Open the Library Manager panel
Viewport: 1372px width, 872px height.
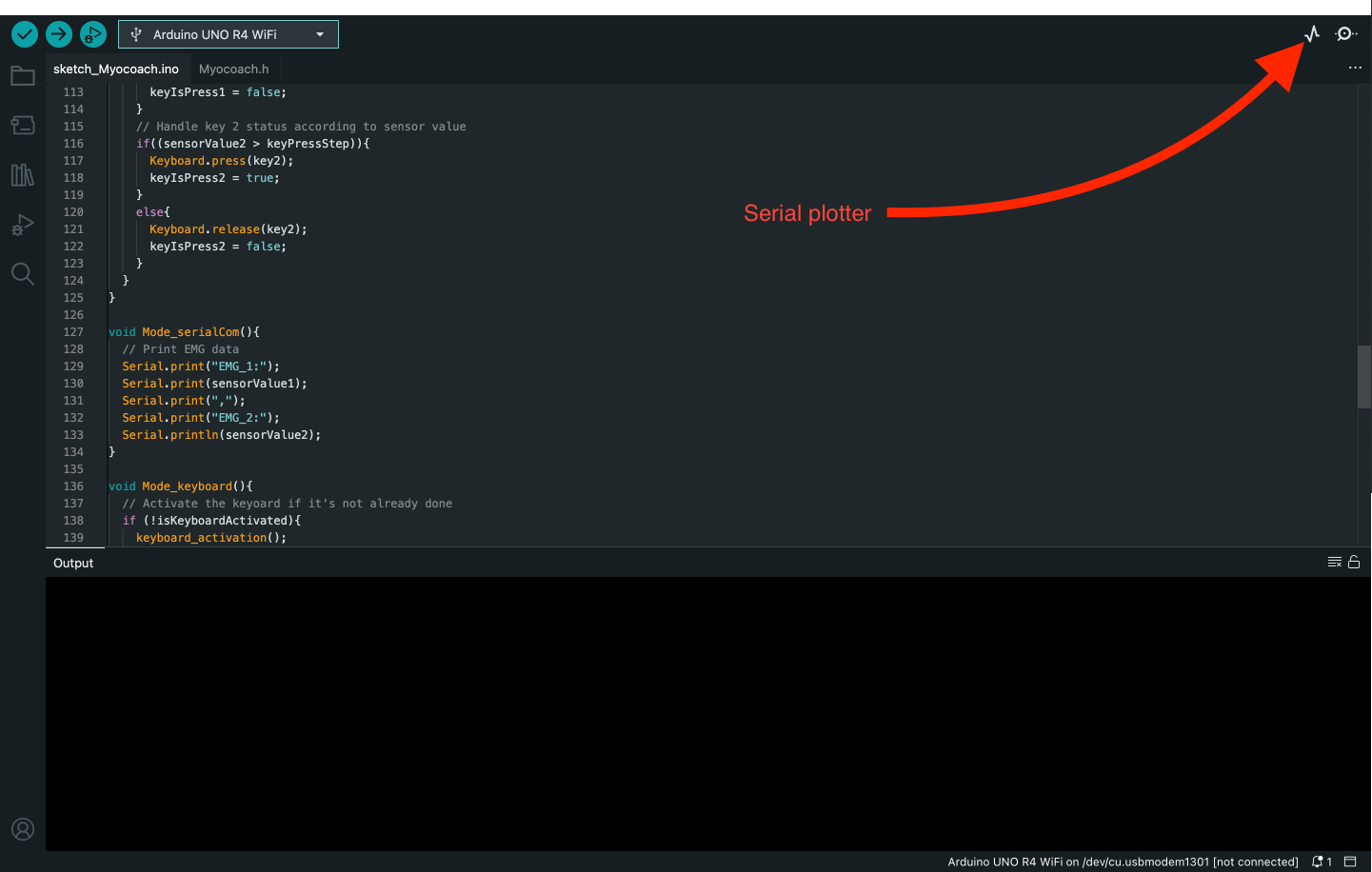coord(23,175)
